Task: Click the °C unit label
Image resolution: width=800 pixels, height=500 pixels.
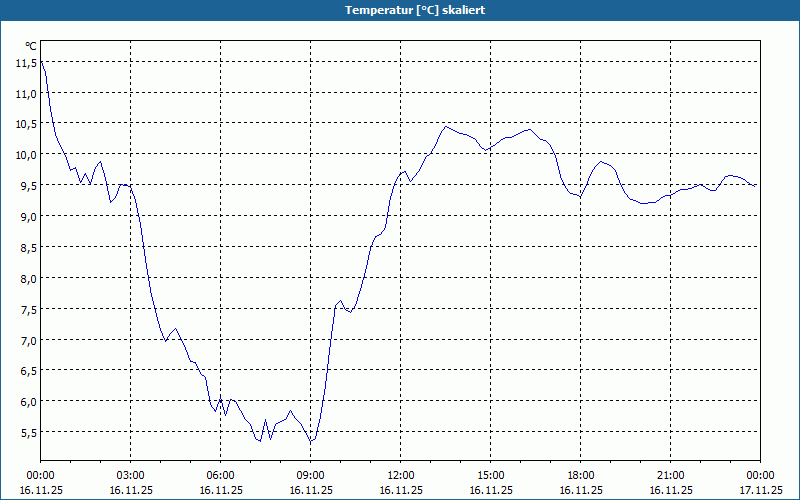Action: (x=31, y=46)
